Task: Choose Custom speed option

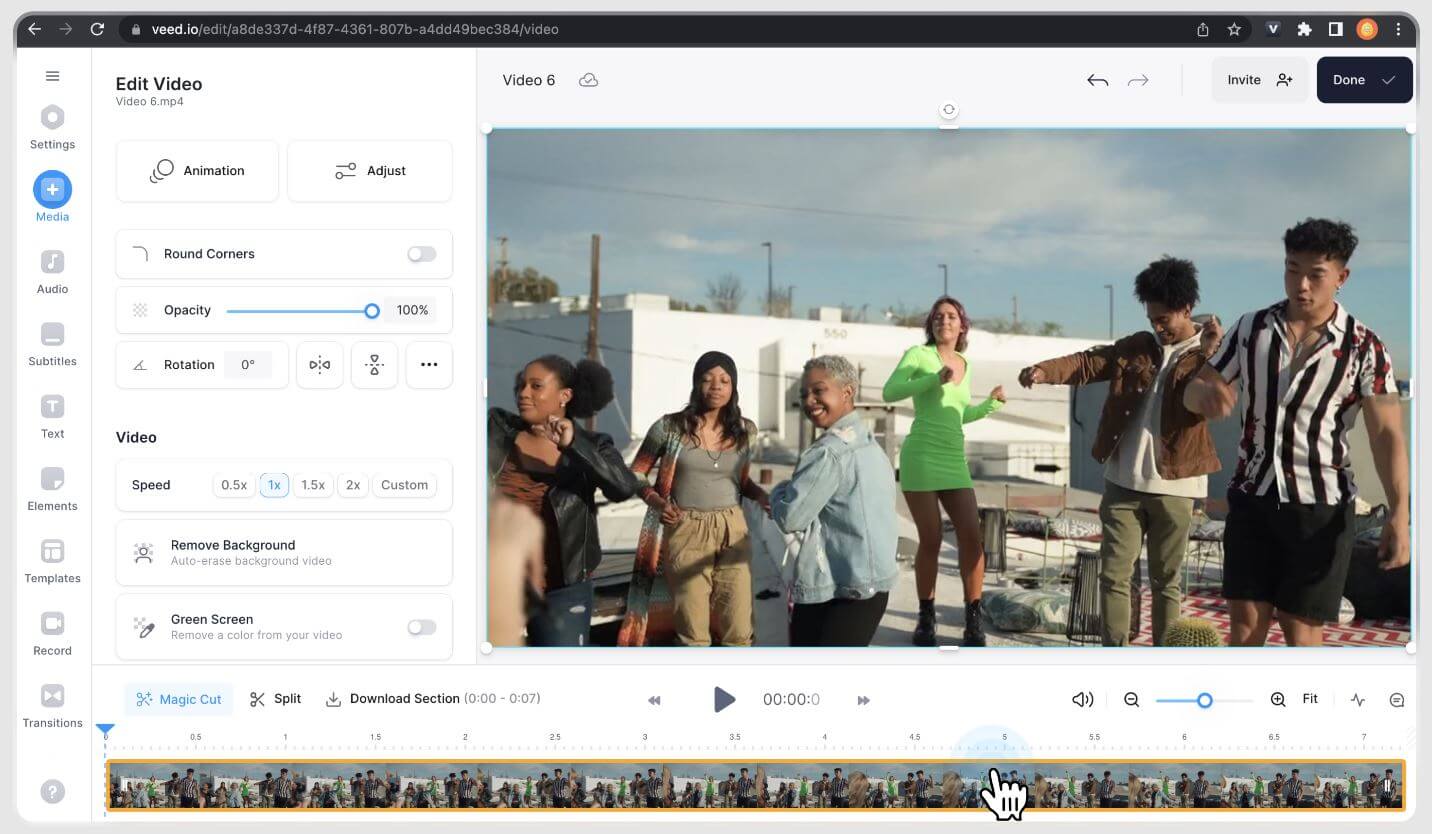Action: click(404, 485)
